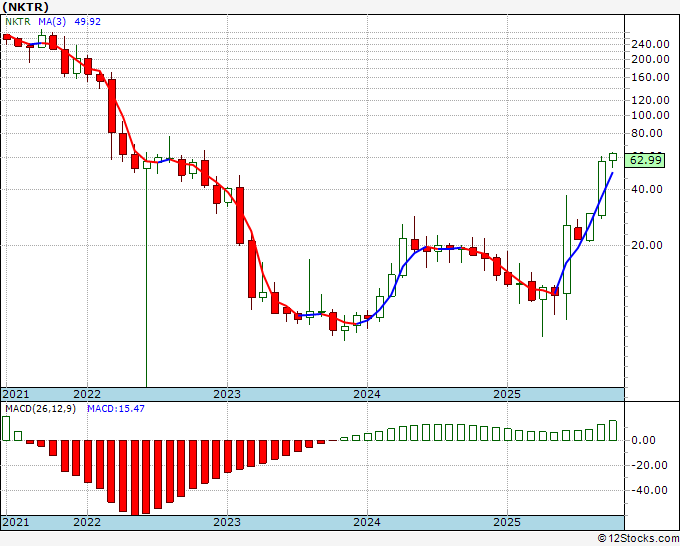Click the 200.00 price axis label
This screenshot has height=546, width=680.
click(650, 59)
